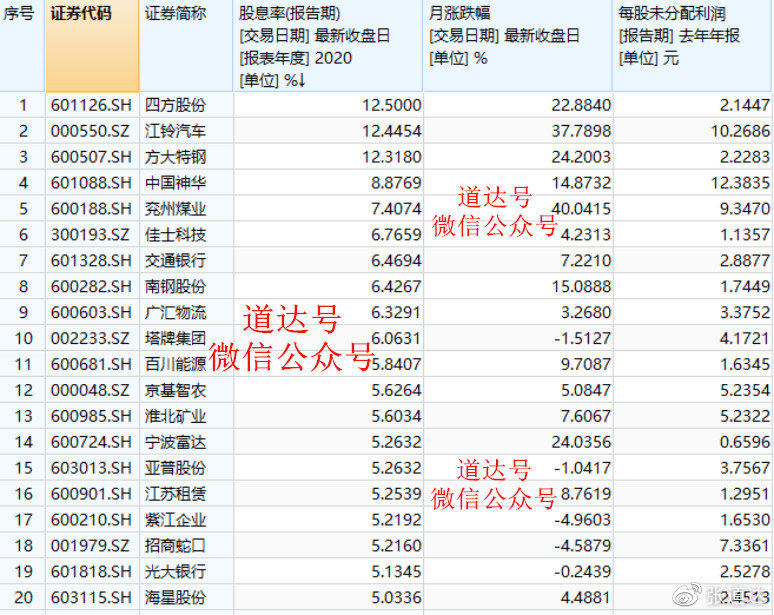This screenshot has width=774, height=615.
Task: Click undistributed profit value 2.1447
Action: pos(745,105)
